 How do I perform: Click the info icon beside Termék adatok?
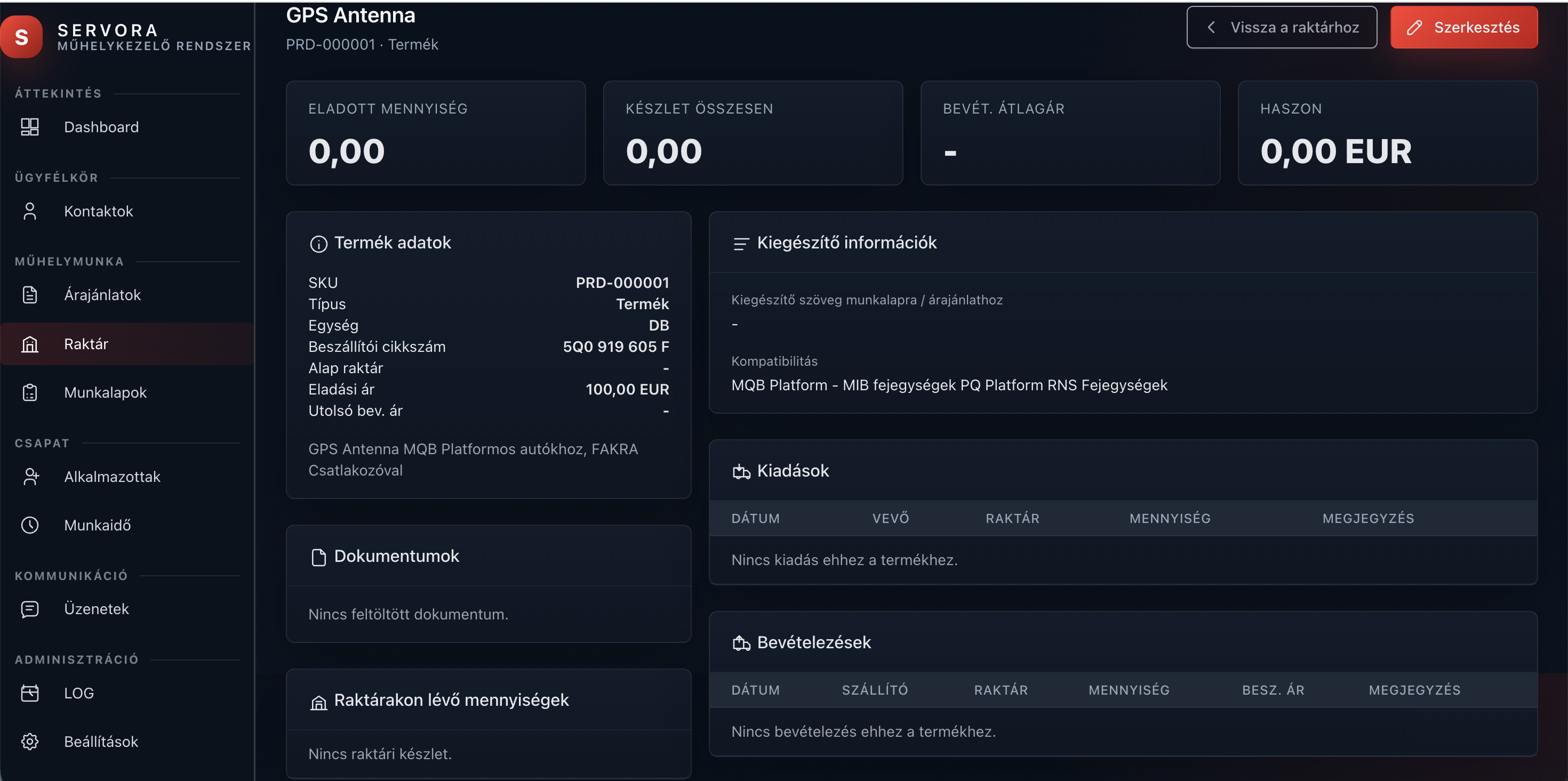(x=318, y=244)
